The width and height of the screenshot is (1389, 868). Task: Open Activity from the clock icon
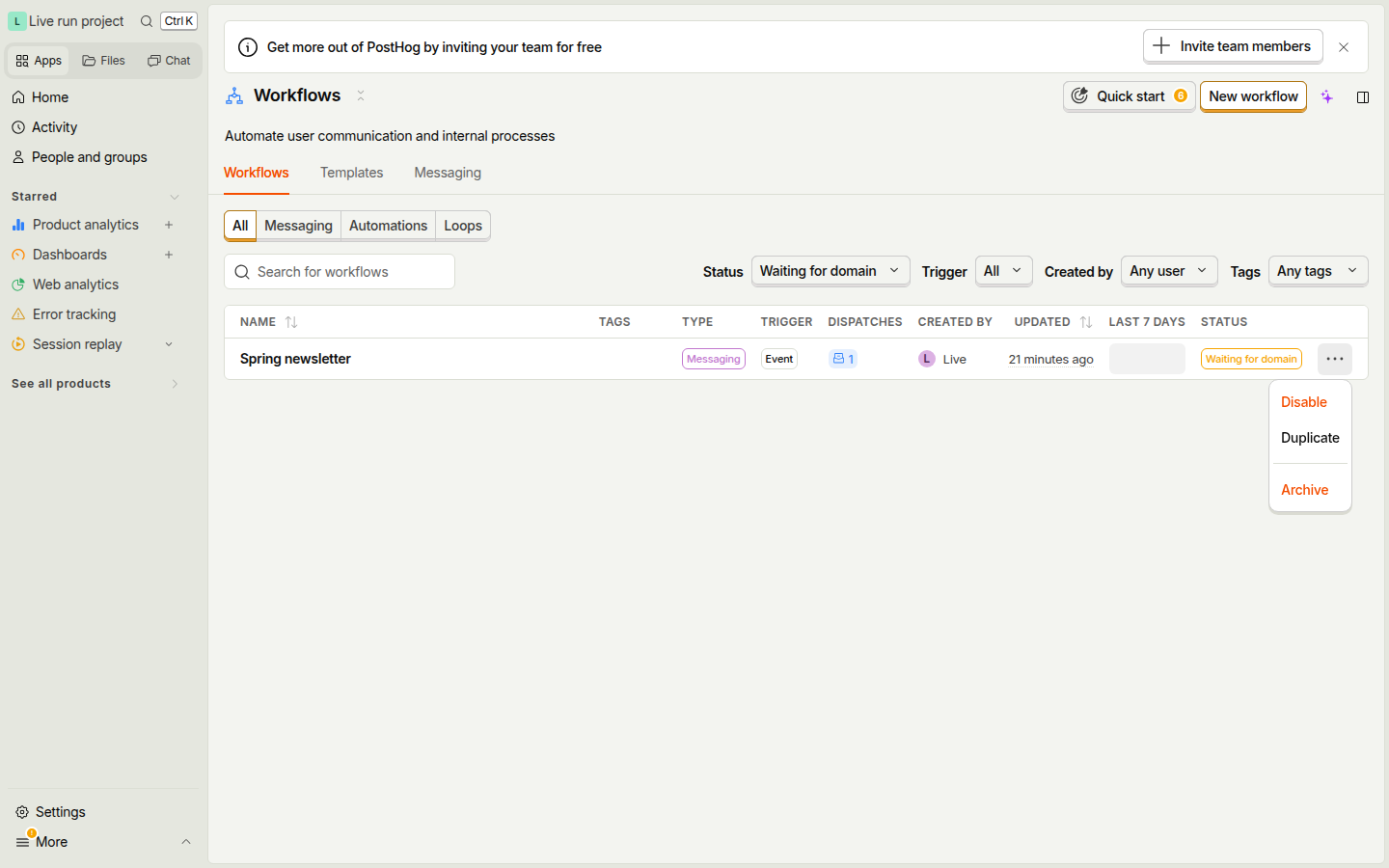point(18,127)
